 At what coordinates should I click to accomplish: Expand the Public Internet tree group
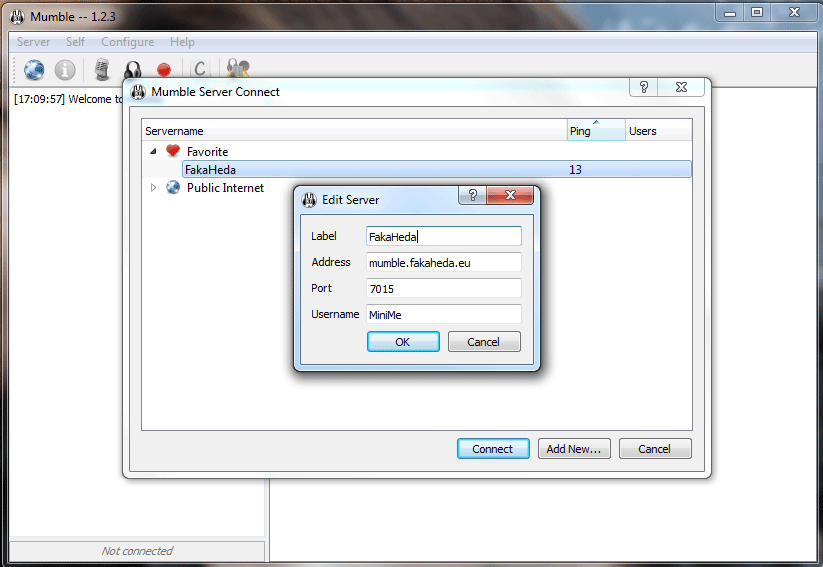click(153, 187)
